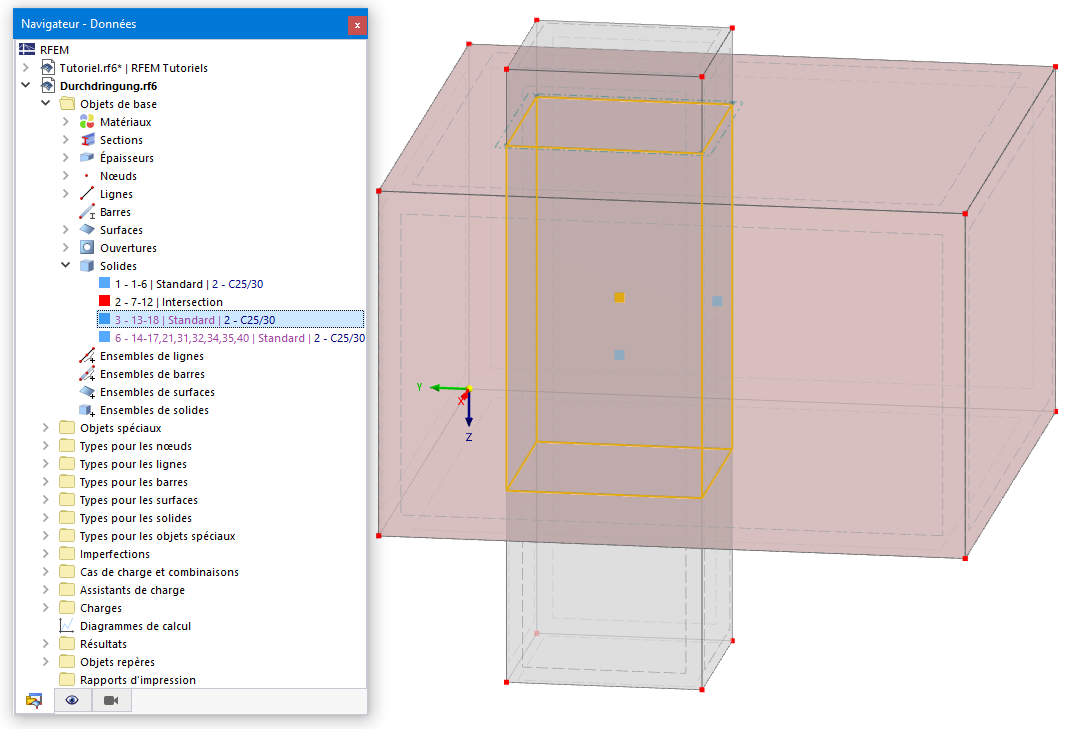Select Types pour les barres item
Viewport: 1068px width, 729px height.
(x=134, y=482)
